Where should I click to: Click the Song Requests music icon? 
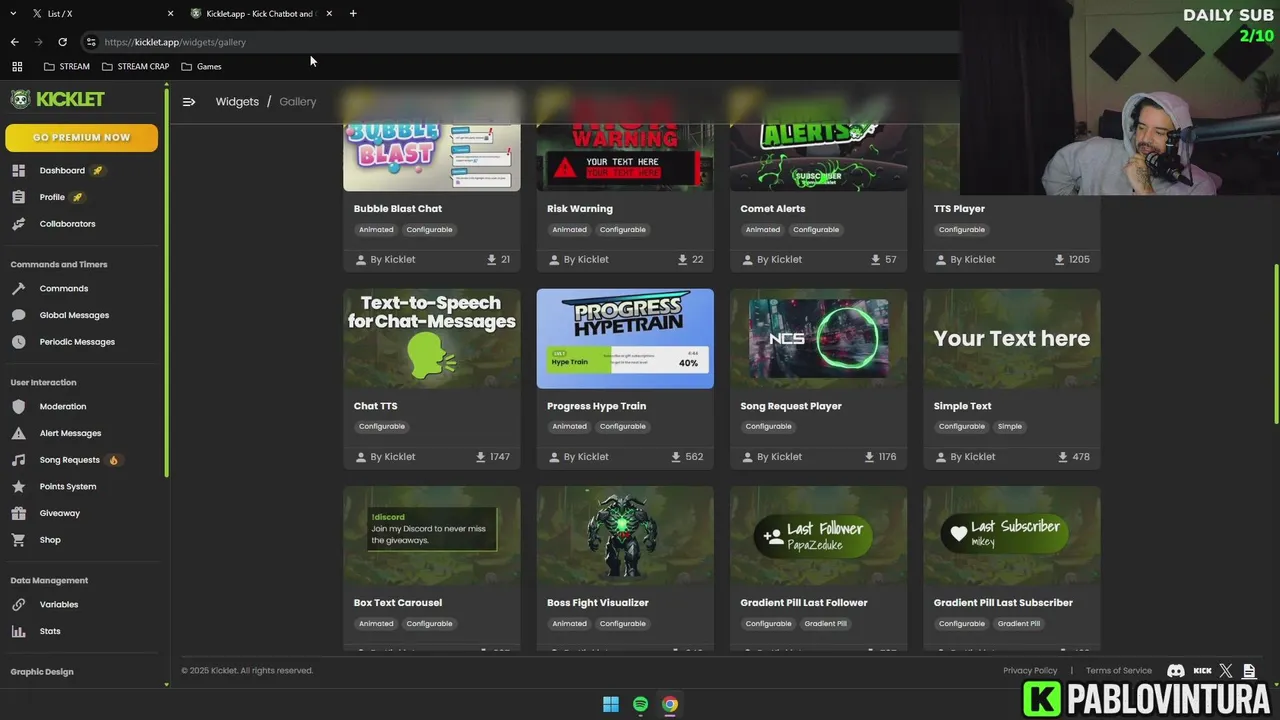[18, 460]
